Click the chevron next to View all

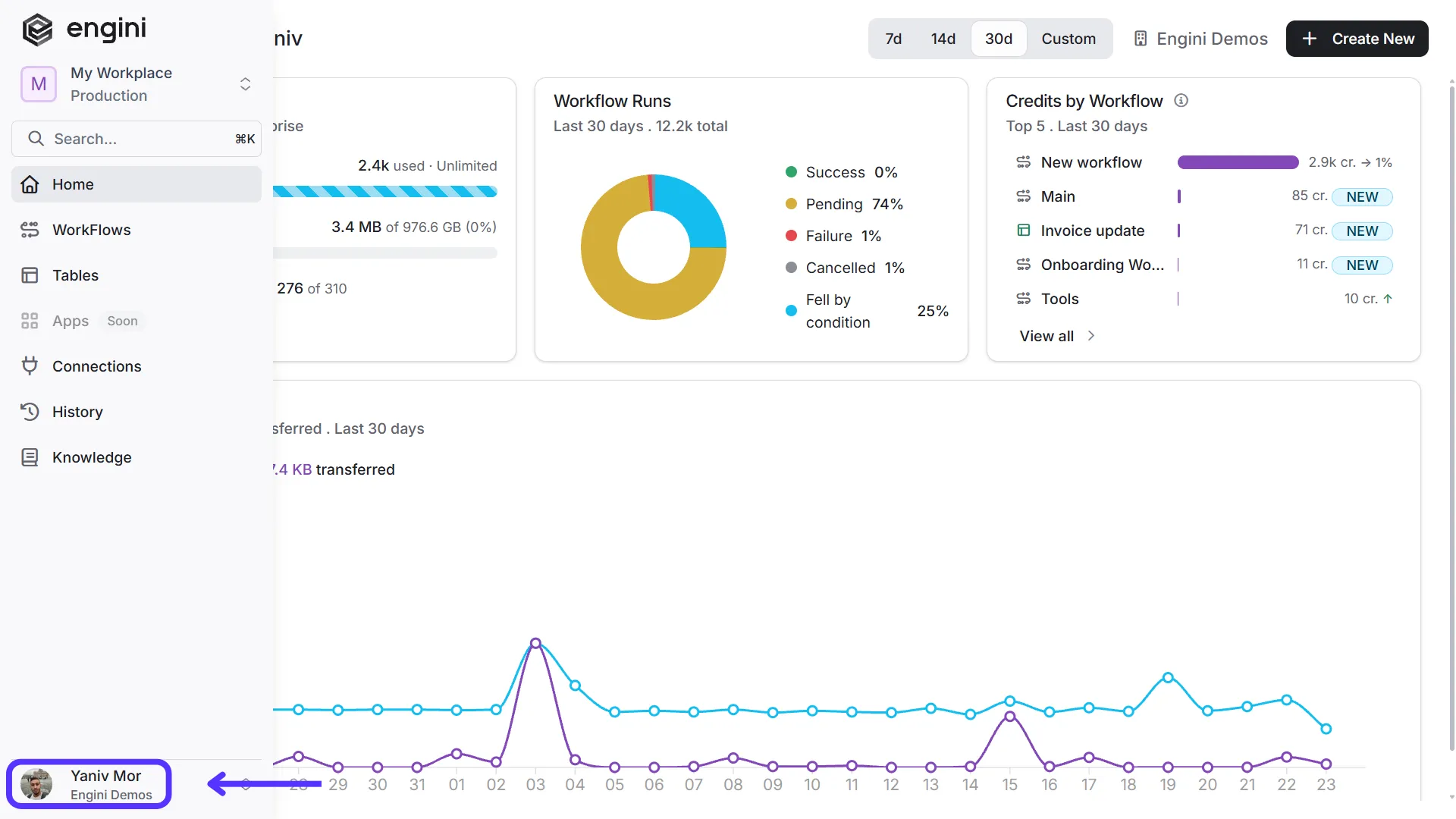click(1091, 336)
